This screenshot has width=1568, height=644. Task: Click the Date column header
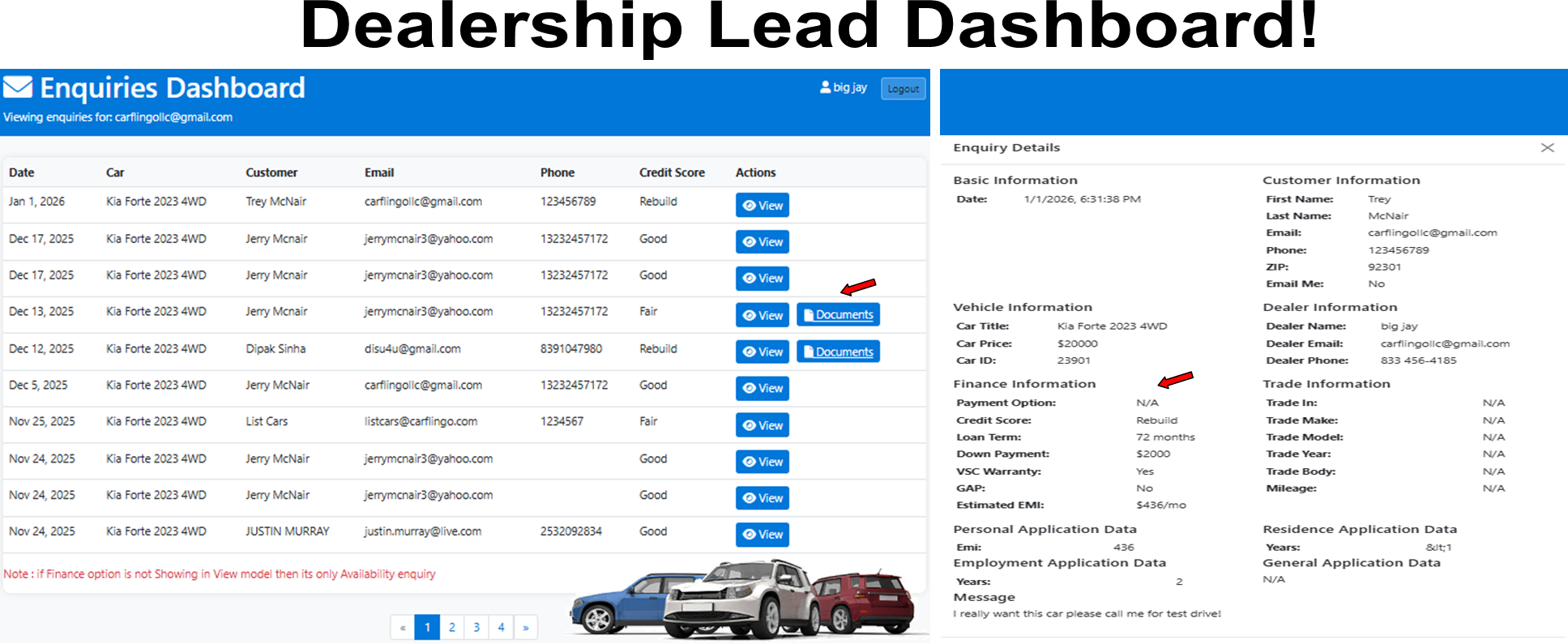point(22,173)
